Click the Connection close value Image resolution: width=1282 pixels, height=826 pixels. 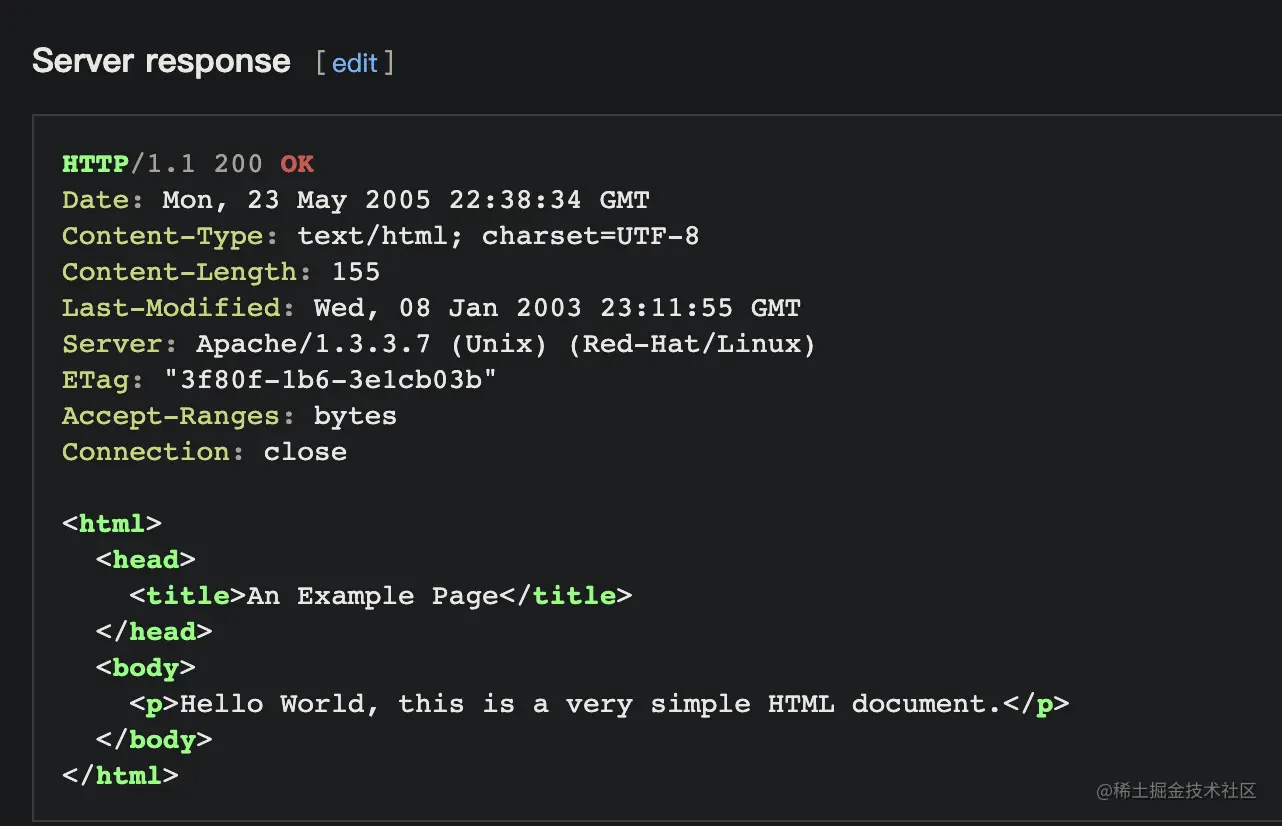coord(305,452)
